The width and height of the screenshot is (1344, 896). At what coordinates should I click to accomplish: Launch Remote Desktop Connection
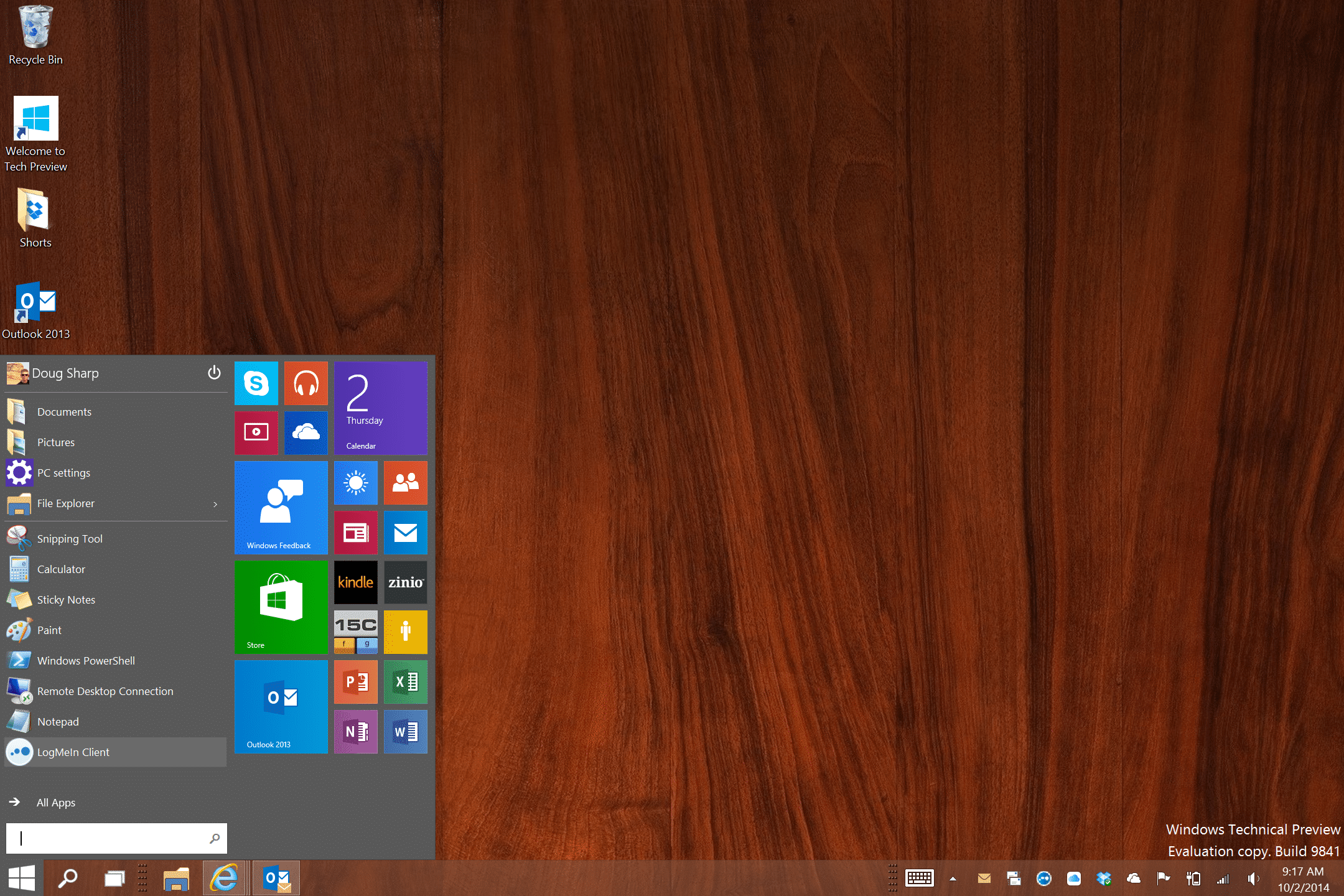[x=116, y=691]
